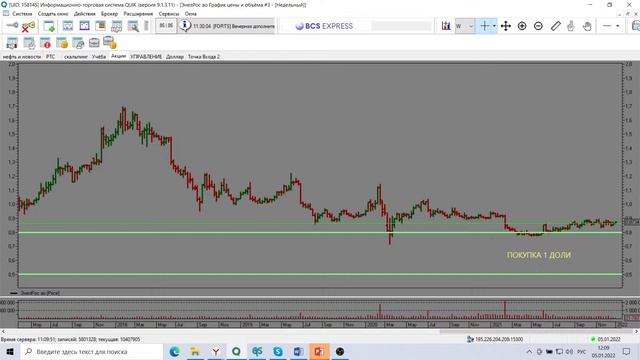Select the four-arrow move chart tool
Viewport: 640px width, 360px height.
506,26
